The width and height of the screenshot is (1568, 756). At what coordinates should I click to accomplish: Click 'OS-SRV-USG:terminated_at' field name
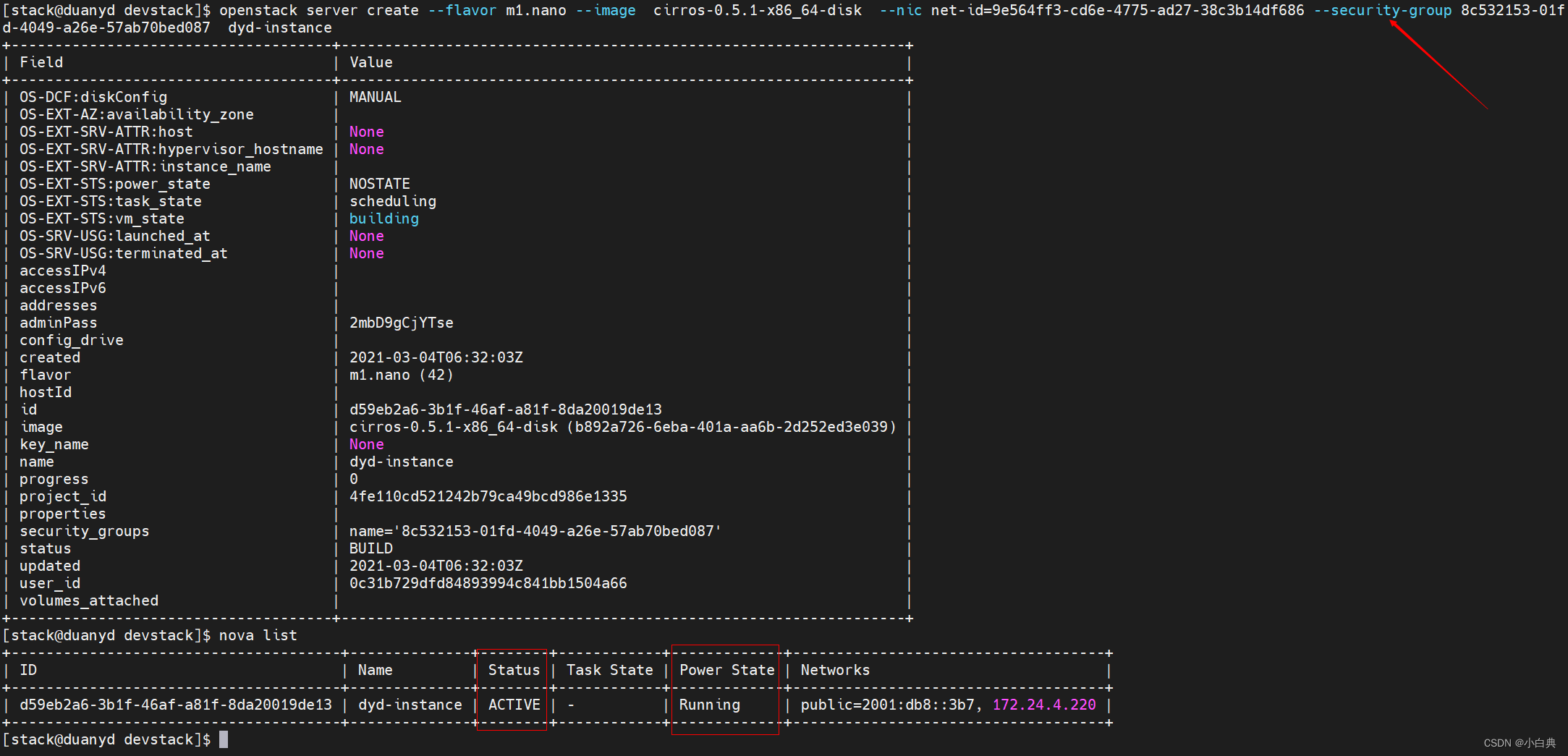pyautogui.click(x=124, y=253)
